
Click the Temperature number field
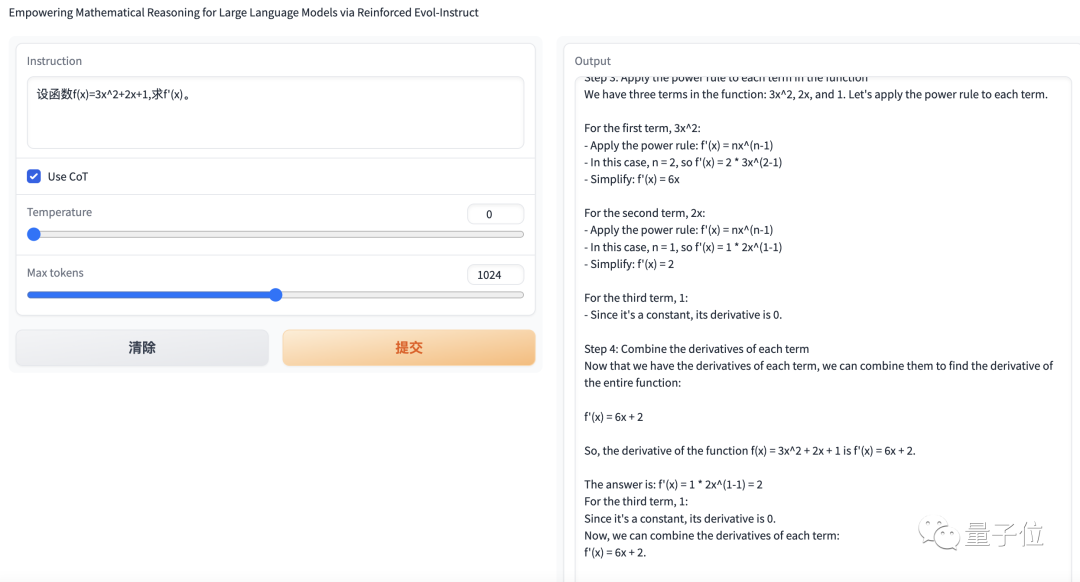tap(495, 214)
